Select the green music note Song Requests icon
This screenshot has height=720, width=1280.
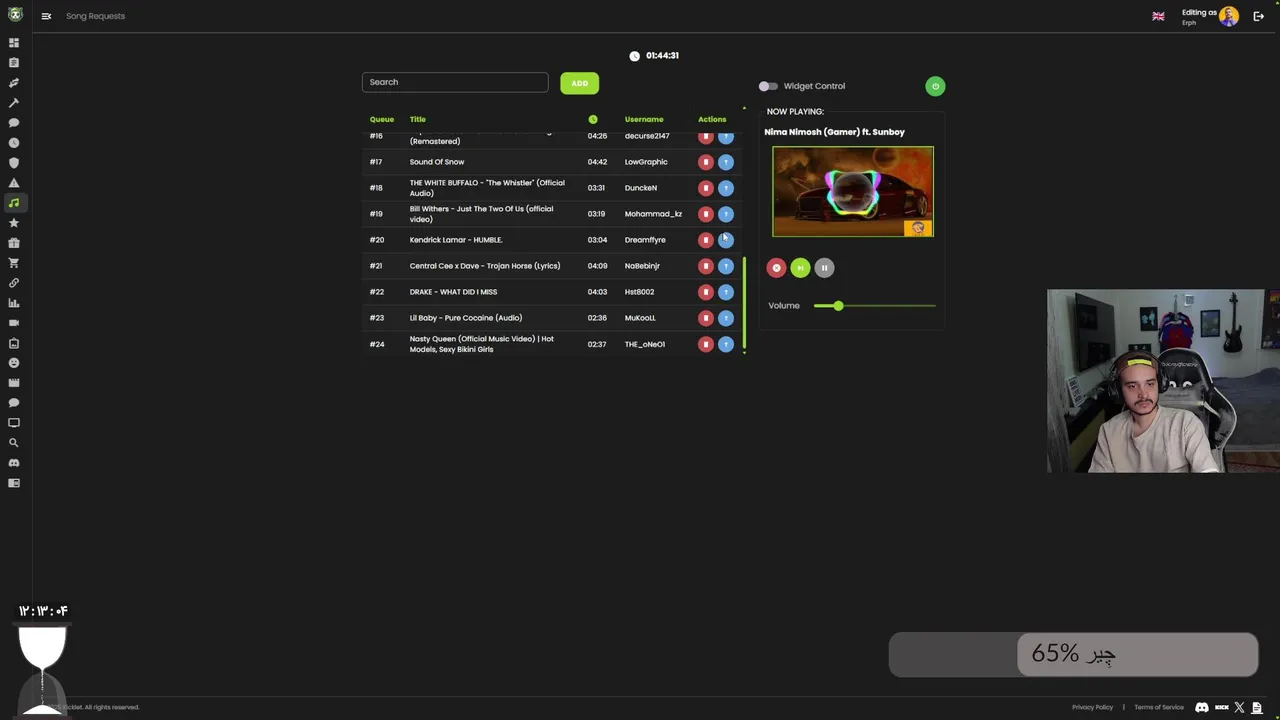pos(14,203)
